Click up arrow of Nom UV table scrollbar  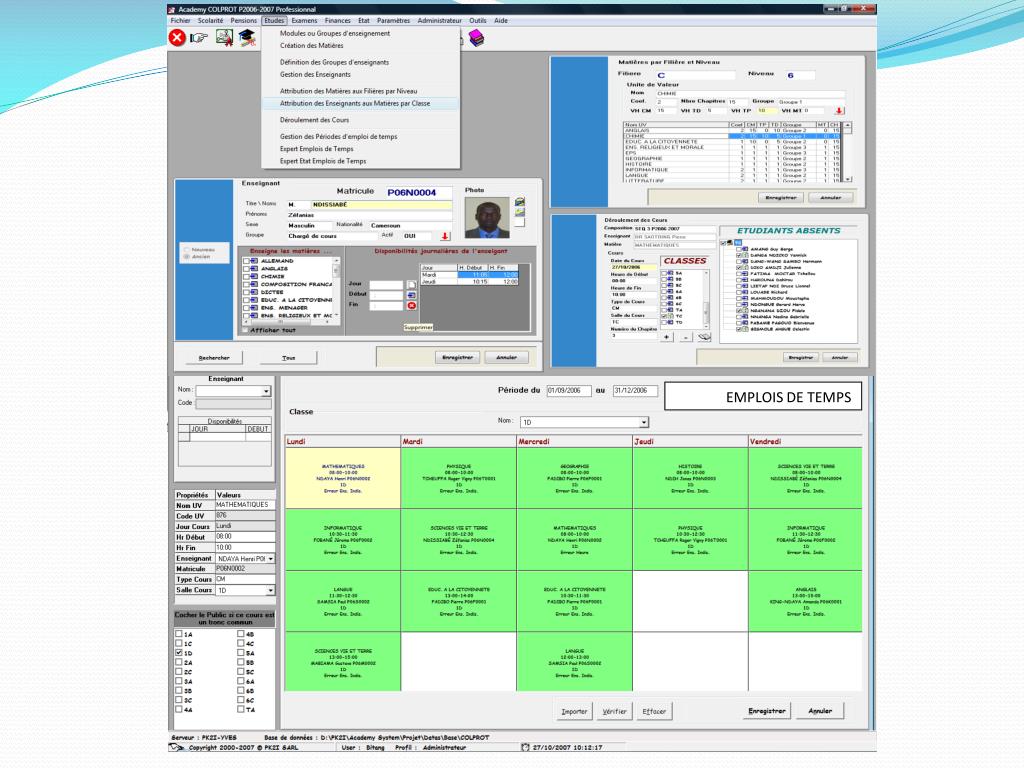click(848, 125)
